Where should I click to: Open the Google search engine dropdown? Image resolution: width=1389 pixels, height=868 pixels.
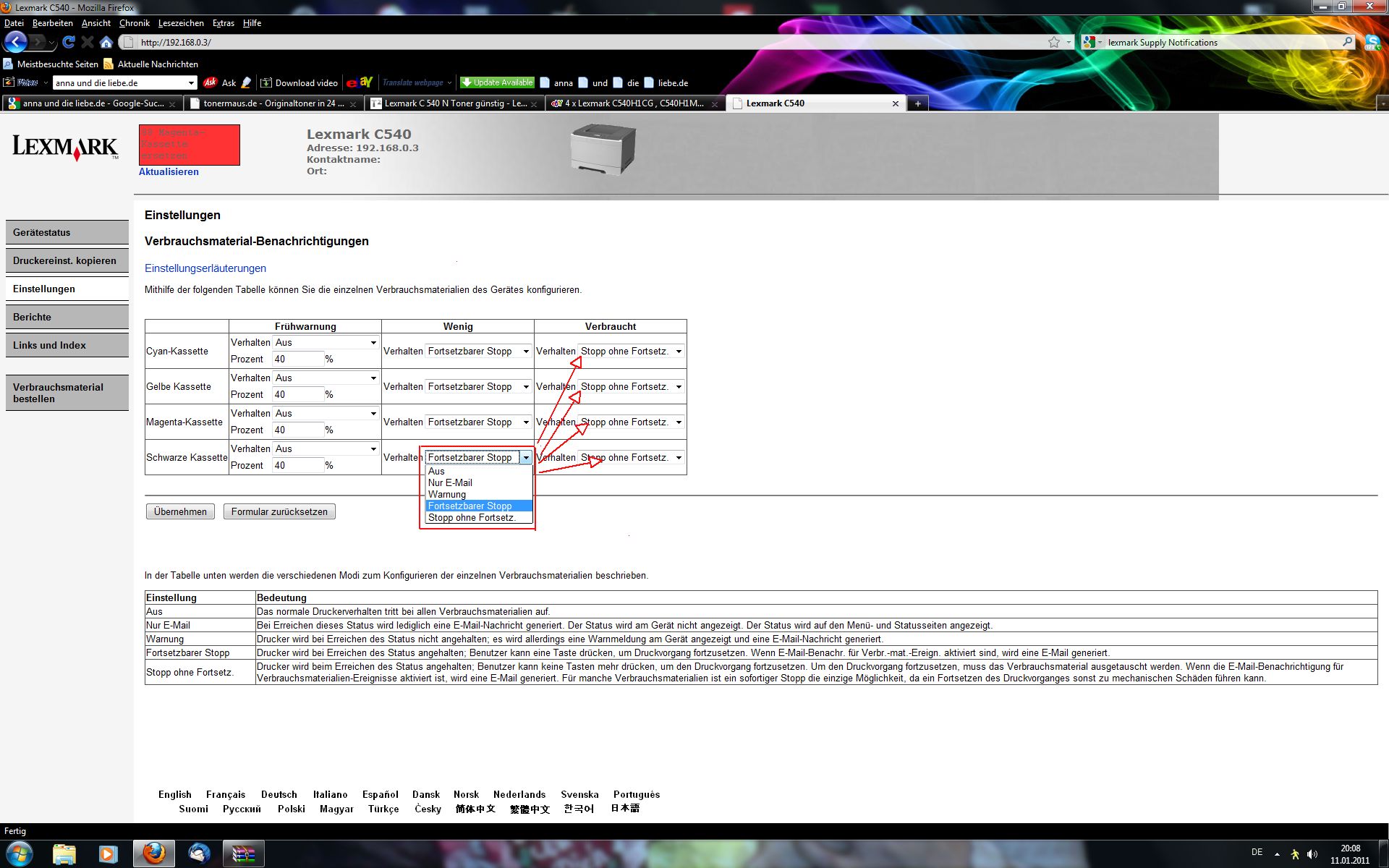(1092, 42)
